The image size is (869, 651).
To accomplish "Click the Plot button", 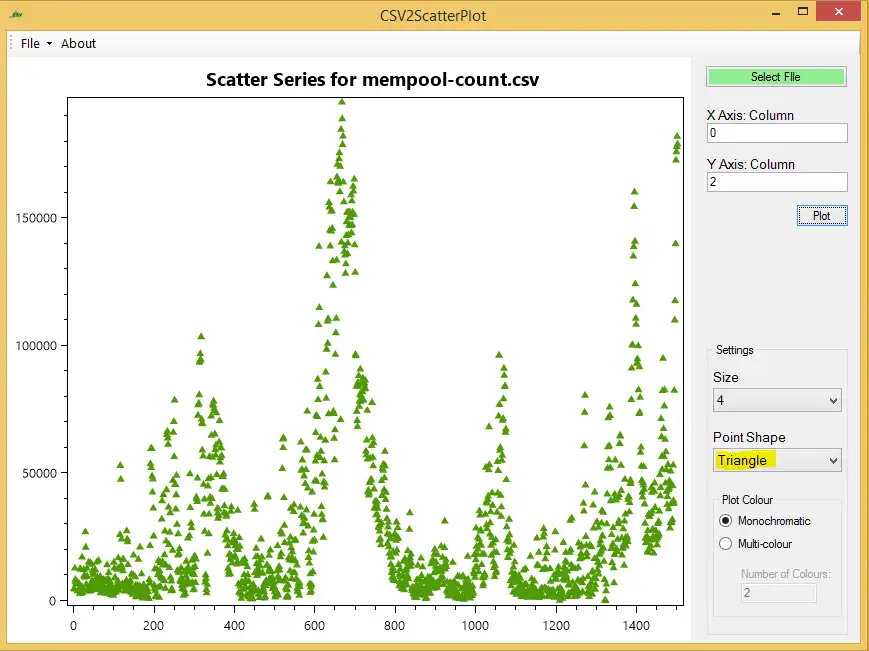I will pos(821,216).
